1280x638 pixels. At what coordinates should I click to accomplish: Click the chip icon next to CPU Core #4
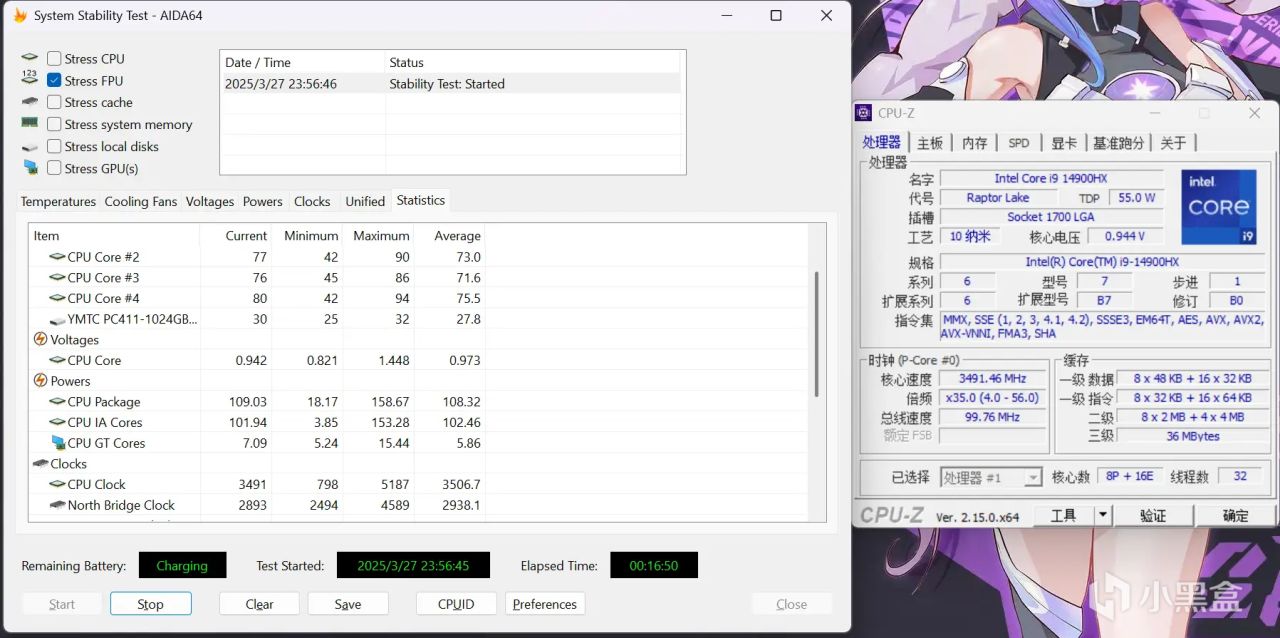57,298
